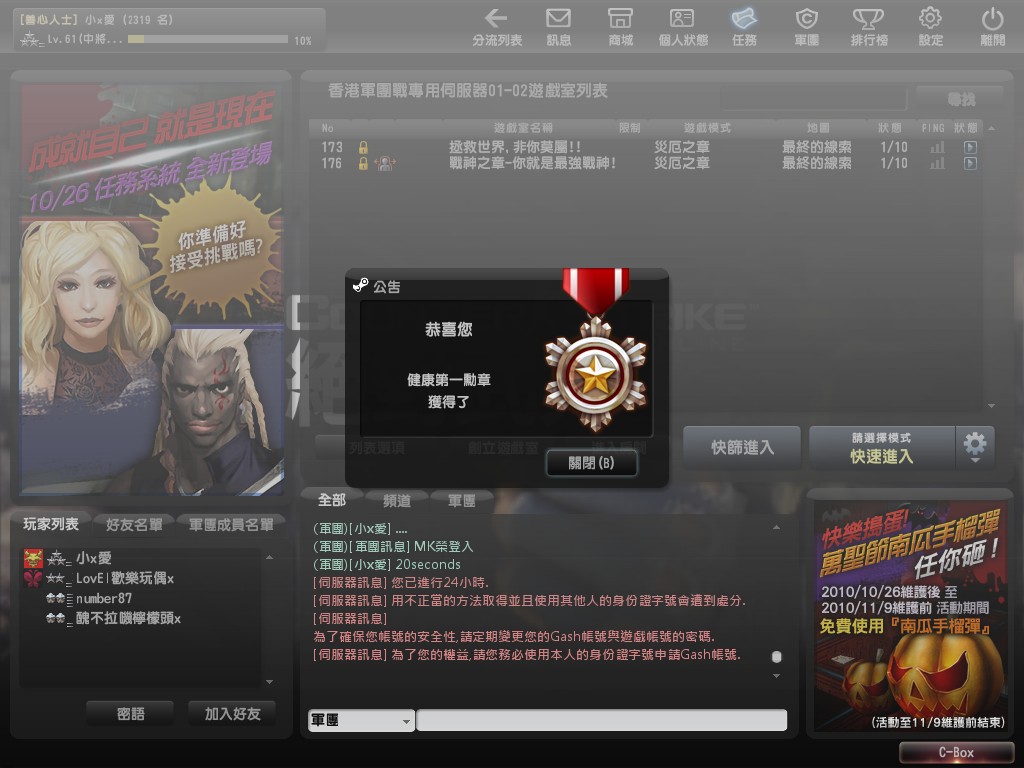Click the butterfly icon beside LovE|歡樂玩偶x
The width and height of the screenshot is (1024, 768).
33,578
